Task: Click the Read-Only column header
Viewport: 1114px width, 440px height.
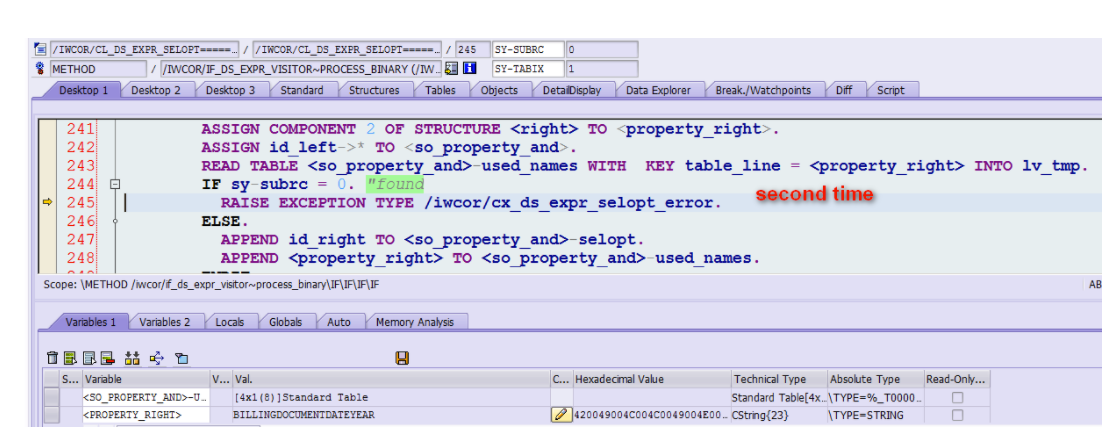Action: (956, 380)
